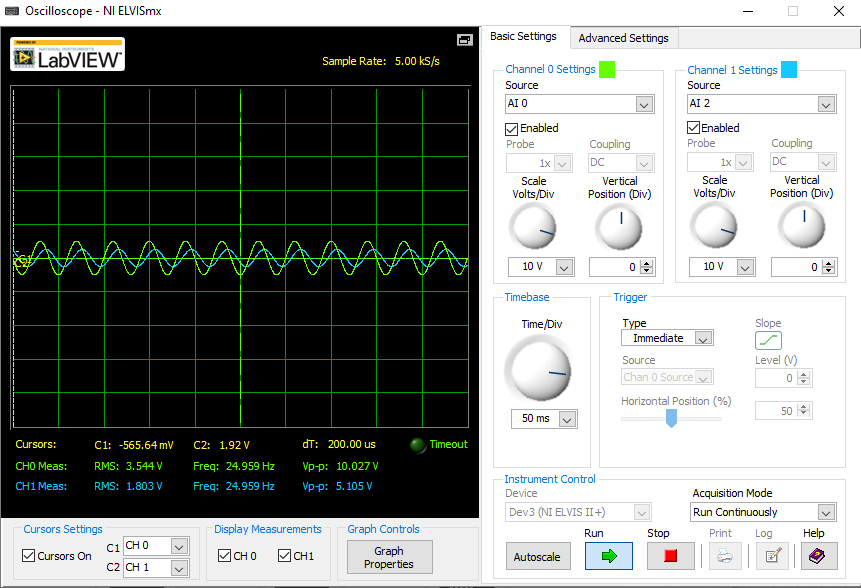This screenshot has width=861, height=588.
Task: Open Graph Properties
Action: click(x=389, y=557)
